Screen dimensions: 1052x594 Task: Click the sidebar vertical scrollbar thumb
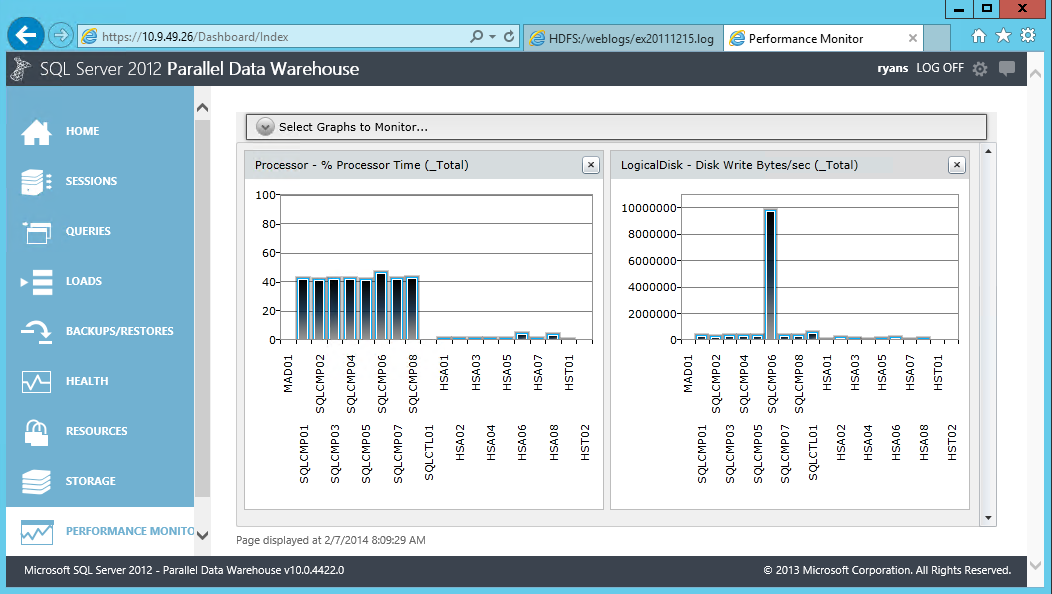[x=202, y=309]
